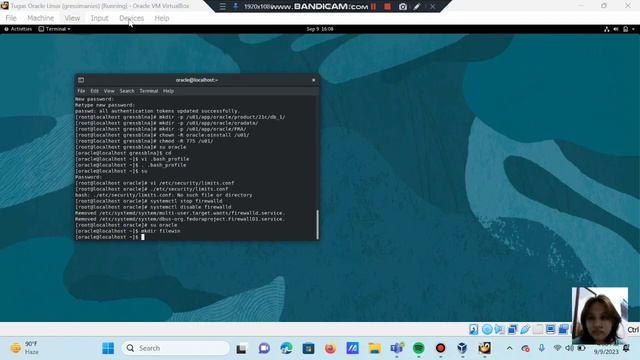The width and height of the screenshot is (640, 360).
Task: Open File Explorer from taskbar
Action: tap(374, 348)
